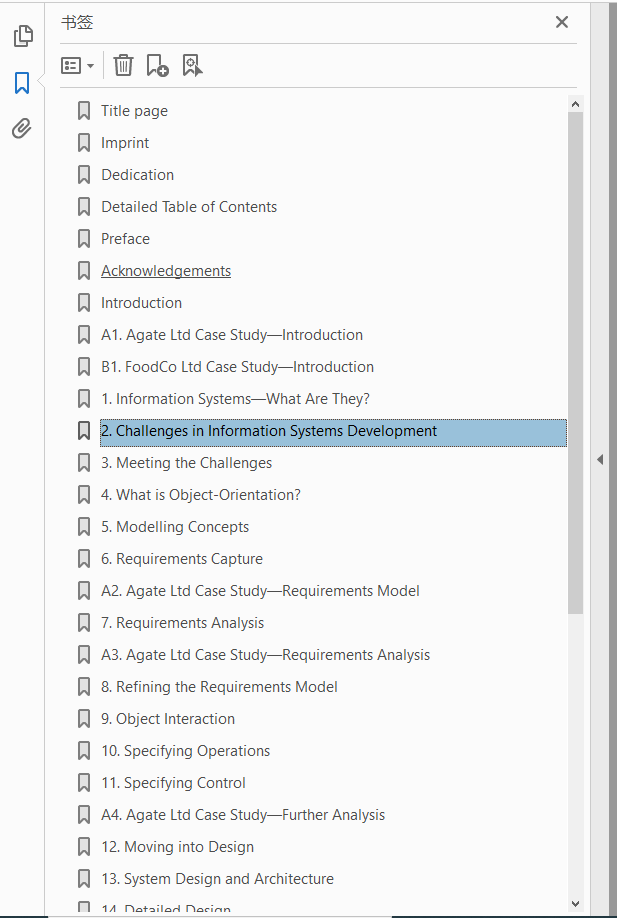Select 13. System Design and Architecture
This screenshot has width=617, height=918.
pos(218,879)
